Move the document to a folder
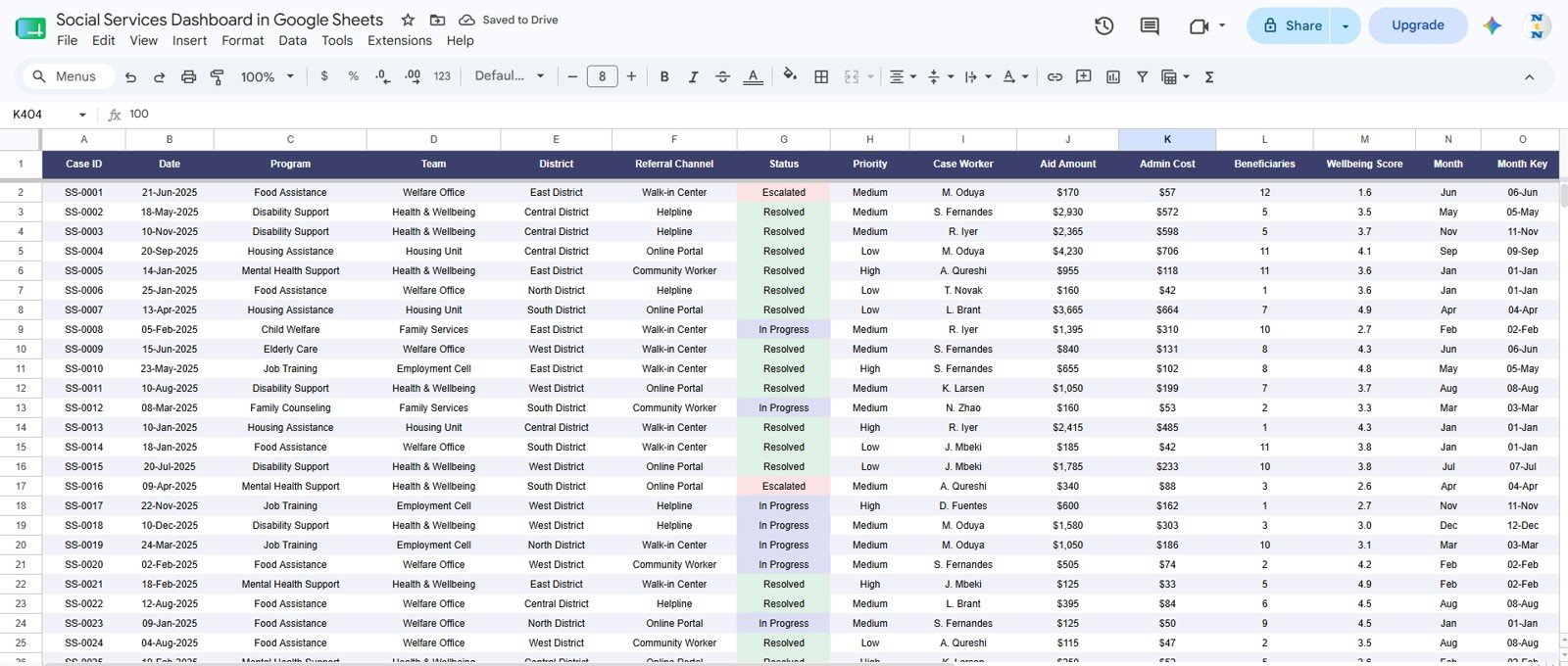1568x666 pixels. [437, 20]
